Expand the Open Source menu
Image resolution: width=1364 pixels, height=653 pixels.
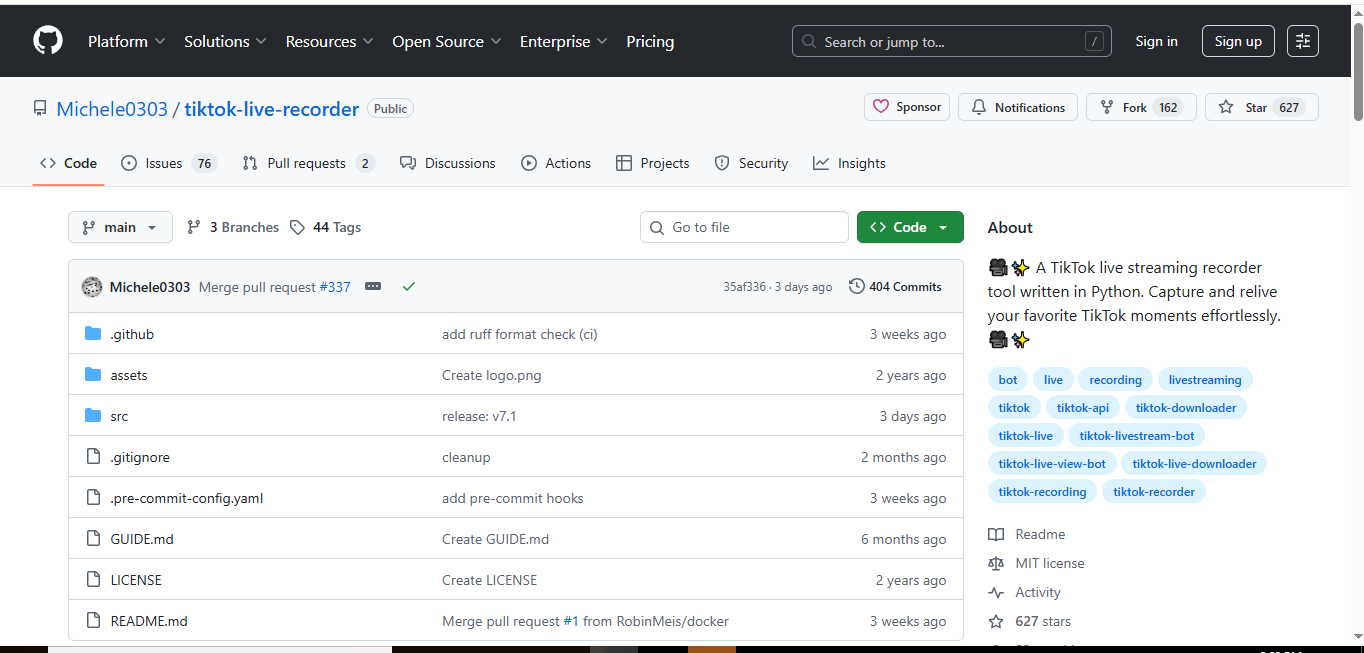(x=447, y=41)
